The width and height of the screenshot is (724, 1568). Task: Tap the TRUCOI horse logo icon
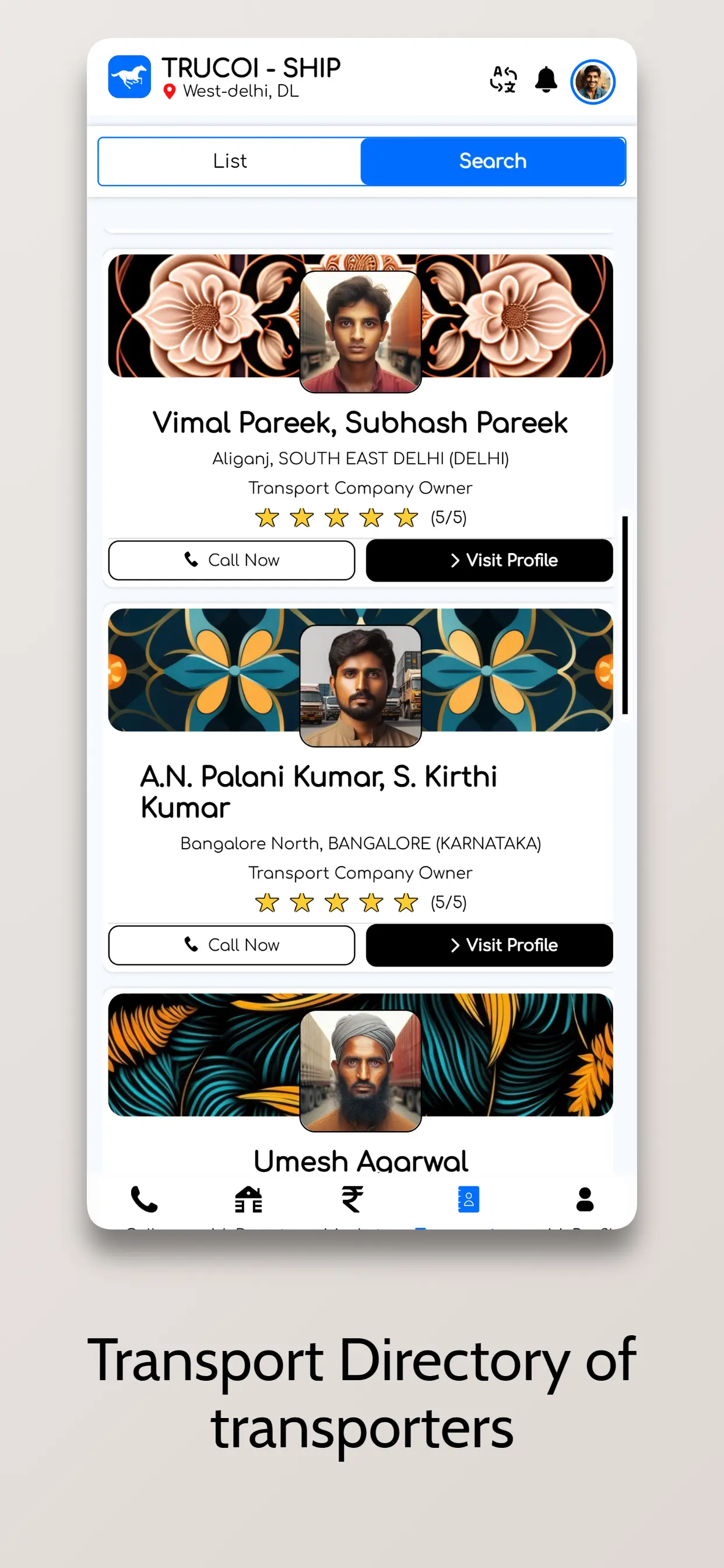click(x=129, y=76)
